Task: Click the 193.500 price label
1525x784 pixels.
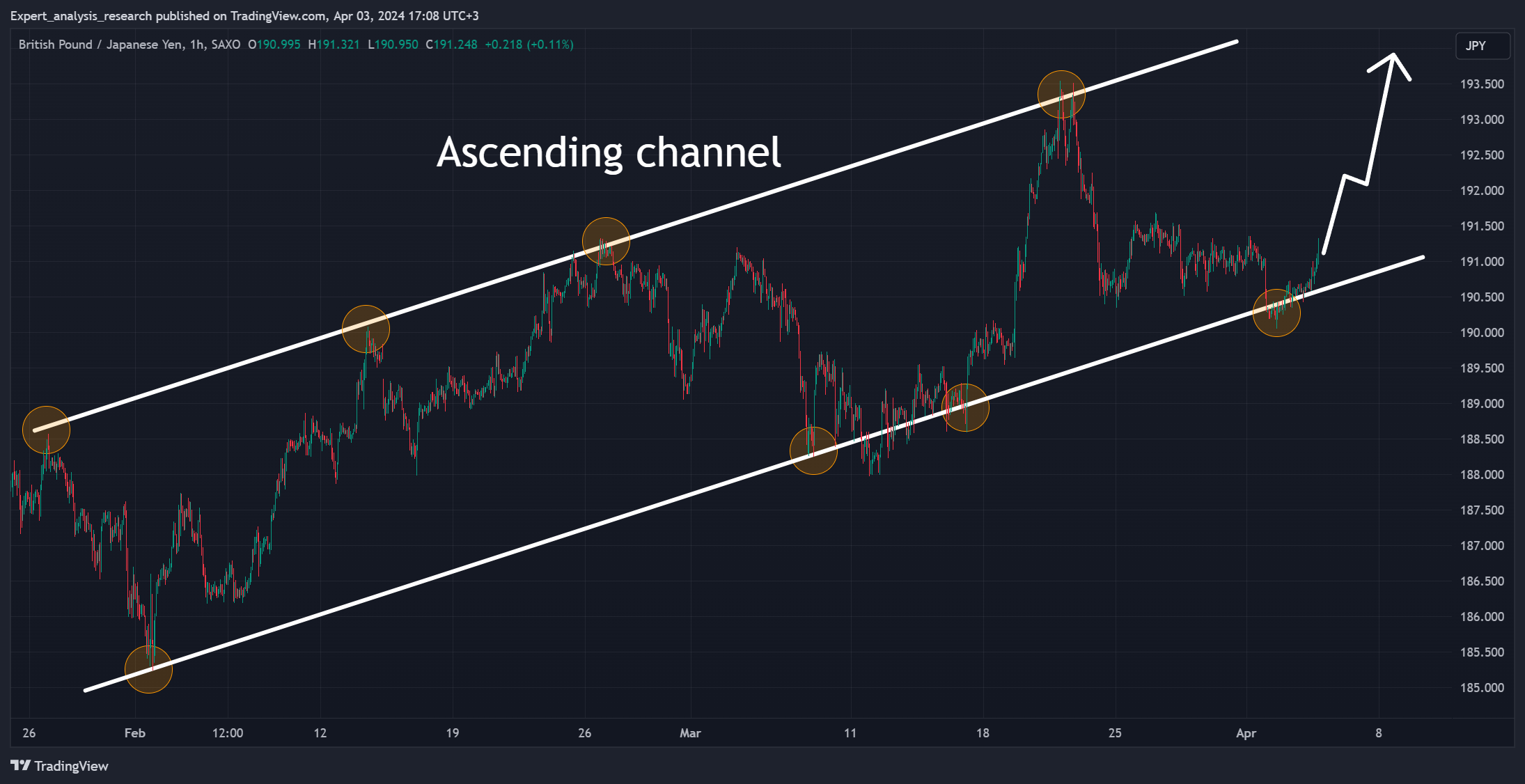Action: tap(1482, 84)
